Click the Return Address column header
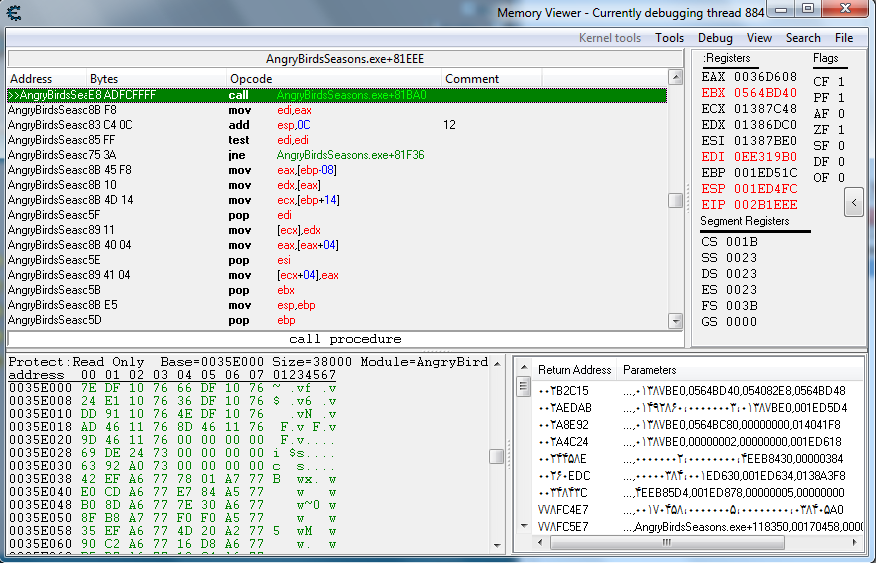876x563 pixels. click(x=574, y=370)
